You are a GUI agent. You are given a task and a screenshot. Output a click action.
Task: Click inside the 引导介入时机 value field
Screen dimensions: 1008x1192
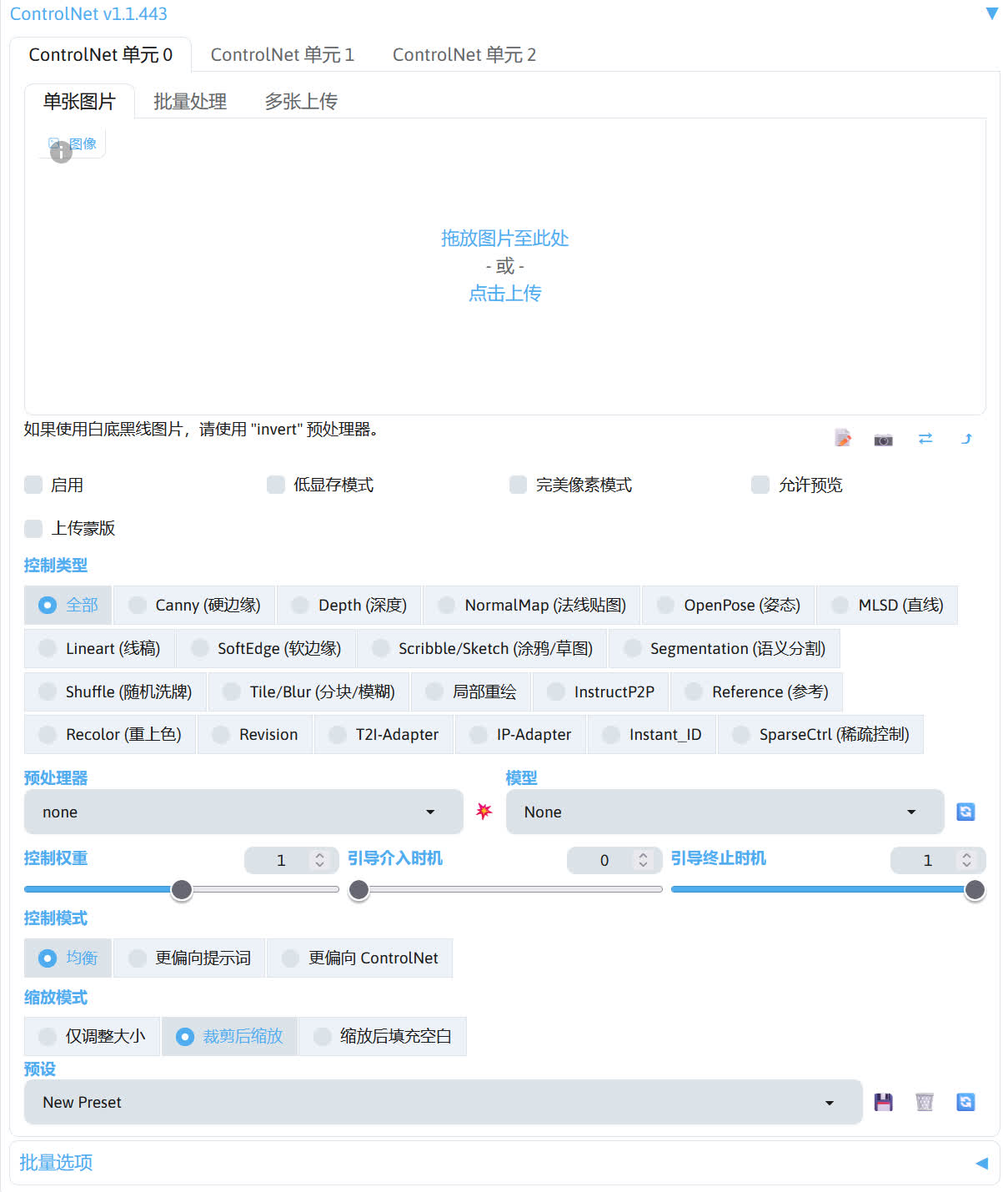click(x=604, y=860)
